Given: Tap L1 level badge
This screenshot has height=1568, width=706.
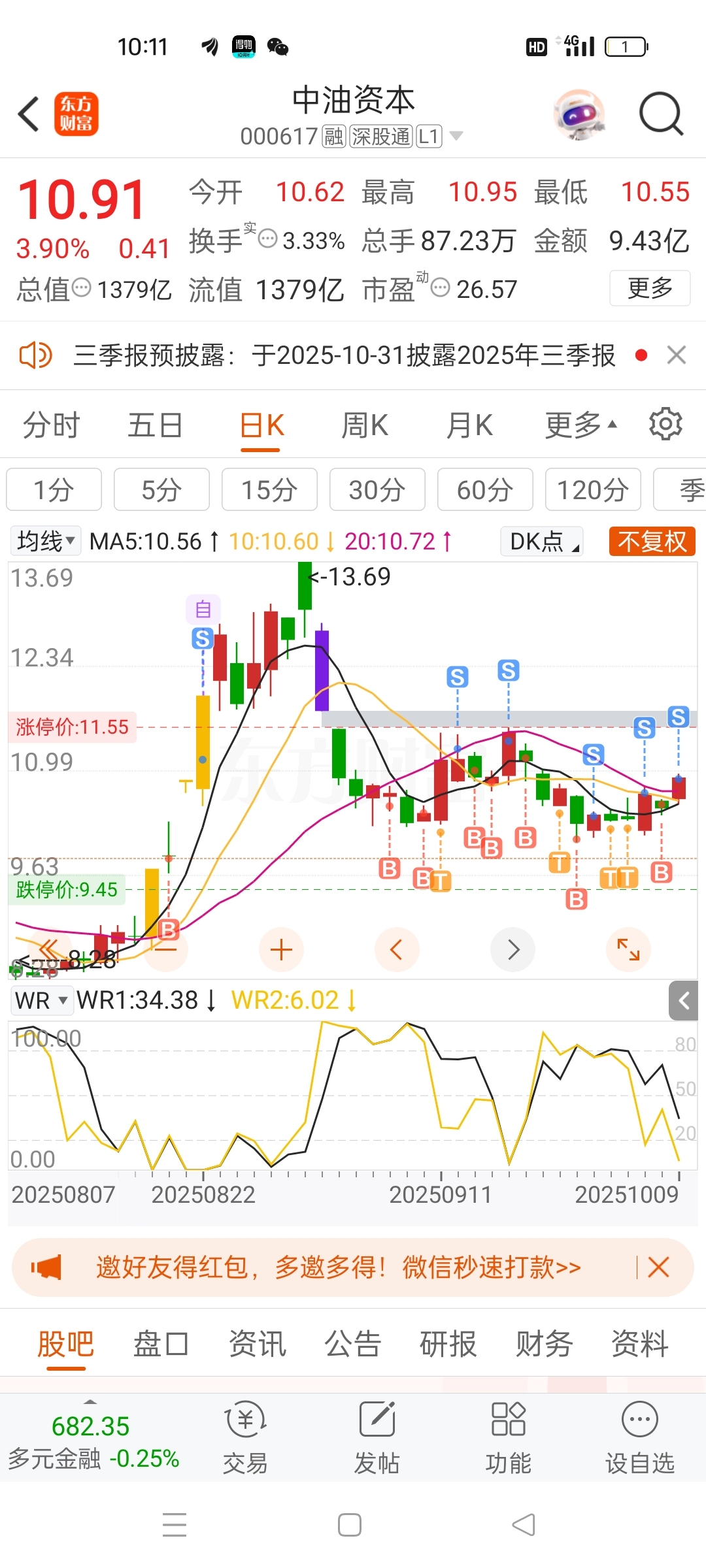Looking at the screenshot, I should (429, 137).
